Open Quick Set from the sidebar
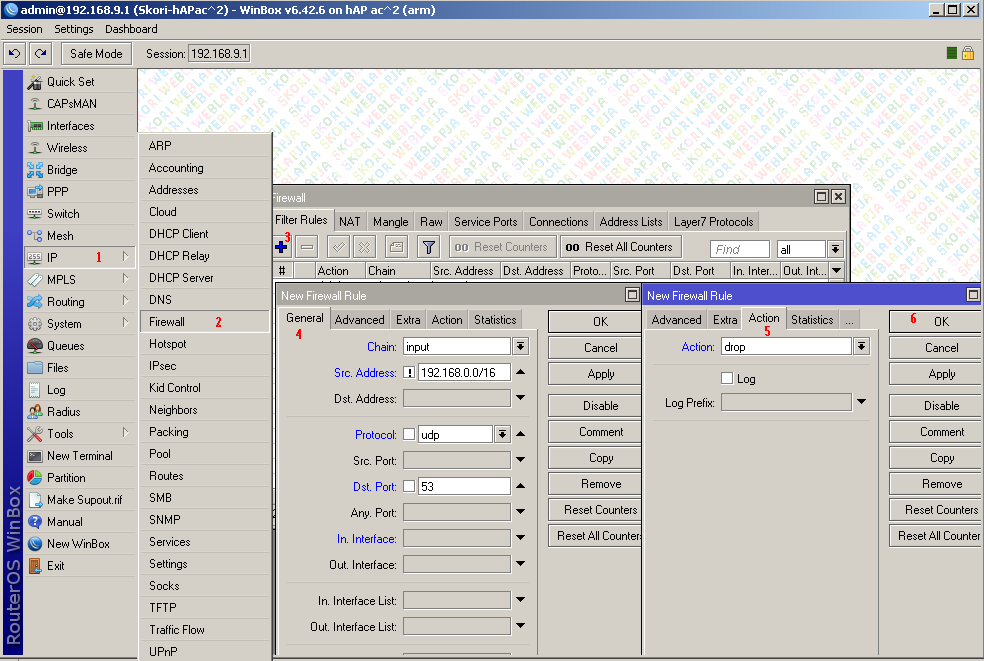984x661 pixels. pyautogui.click(x=70, y=82)
